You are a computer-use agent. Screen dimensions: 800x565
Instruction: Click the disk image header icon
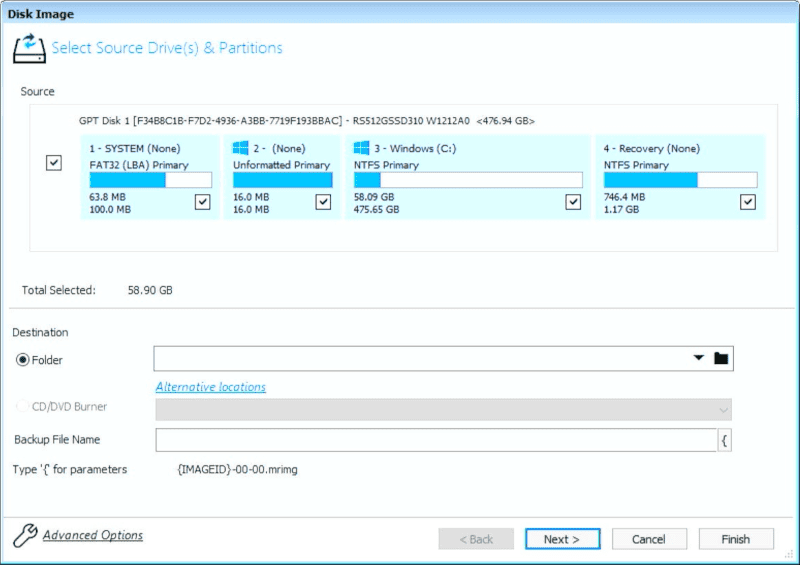[x=29, y=48]
